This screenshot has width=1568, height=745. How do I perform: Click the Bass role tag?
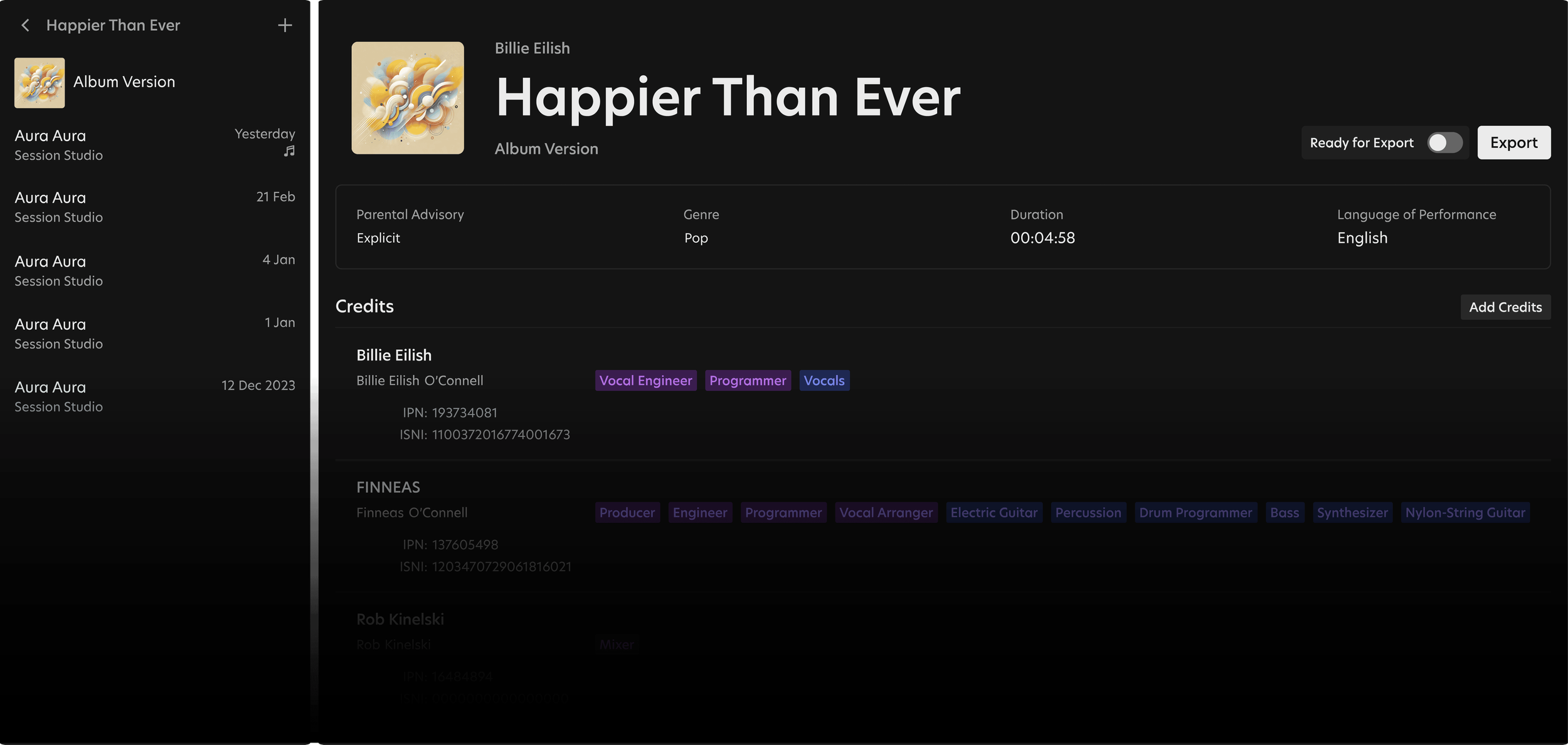tap(1285, 513)
